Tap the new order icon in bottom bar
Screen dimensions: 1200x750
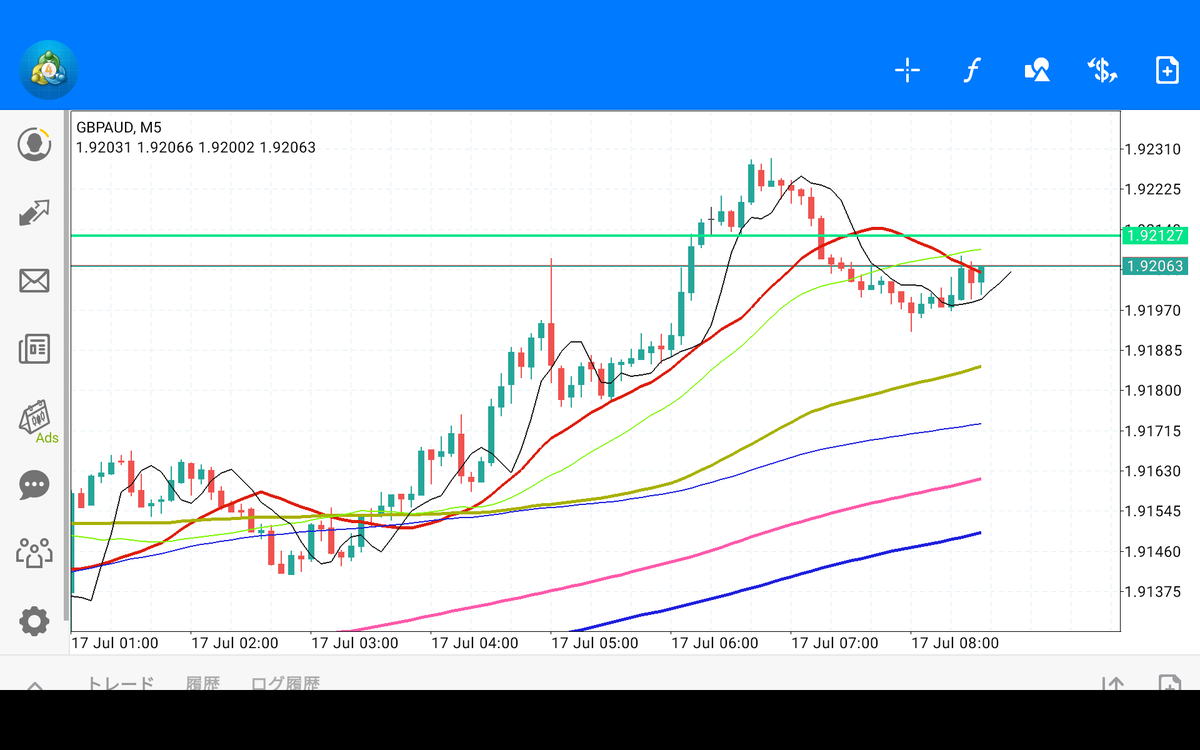1169,684
